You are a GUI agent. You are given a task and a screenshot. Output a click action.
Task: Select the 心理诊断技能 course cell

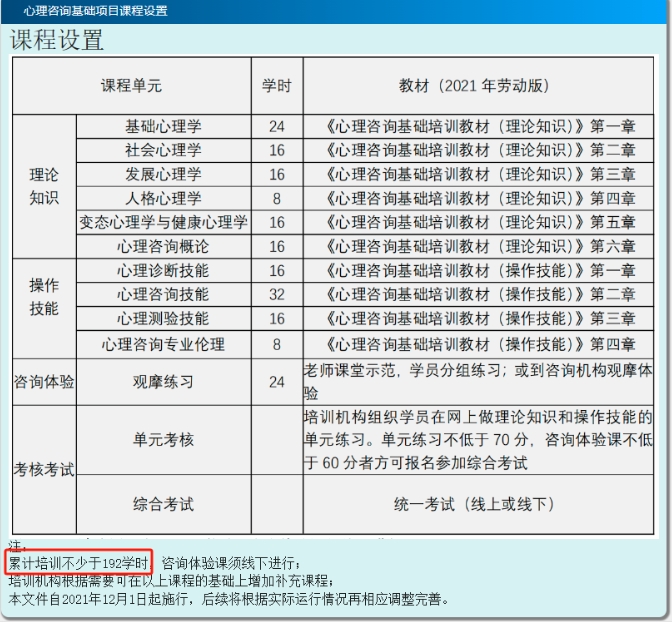coord(163,270)
